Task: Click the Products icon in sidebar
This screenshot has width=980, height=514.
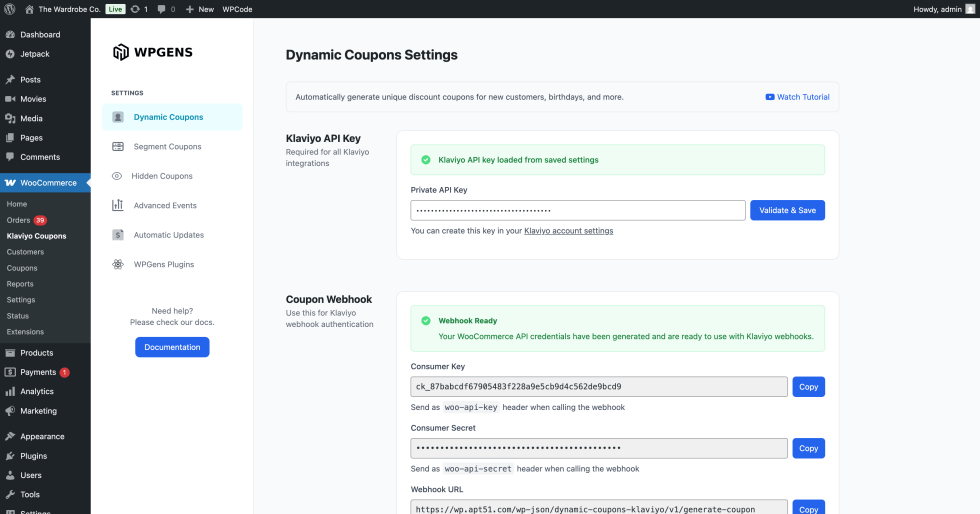Action: coord(10,353)
